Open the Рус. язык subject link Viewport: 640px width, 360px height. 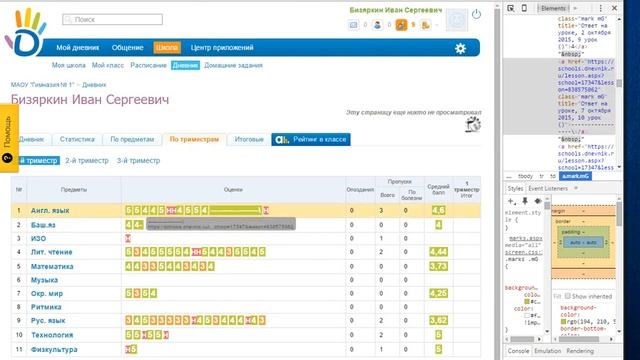click(x=48, y=320)
